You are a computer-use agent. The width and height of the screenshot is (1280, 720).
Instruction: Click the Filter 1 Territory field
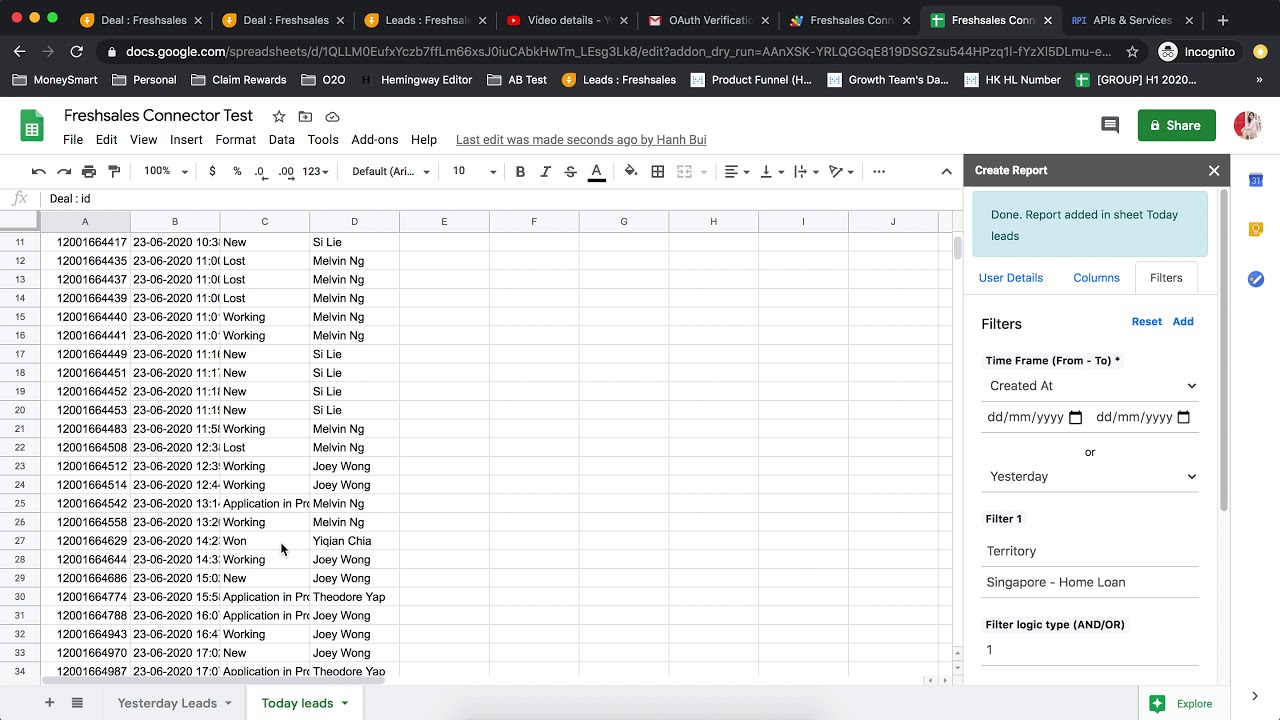1092,551
